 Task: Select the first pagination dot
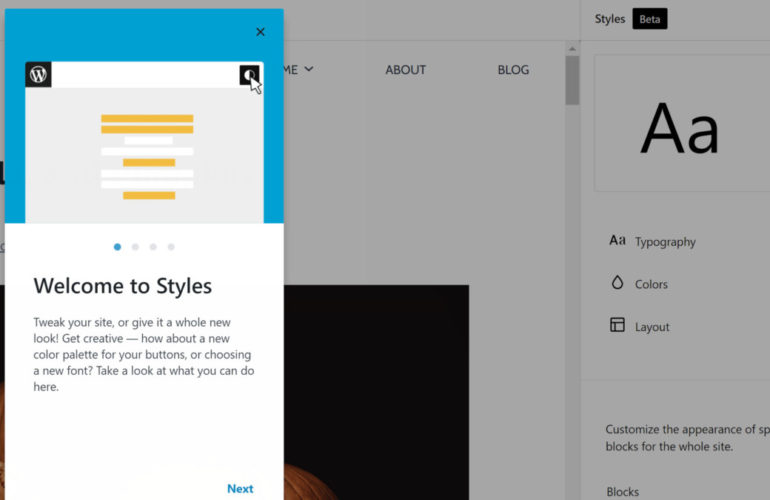(117, 246)
